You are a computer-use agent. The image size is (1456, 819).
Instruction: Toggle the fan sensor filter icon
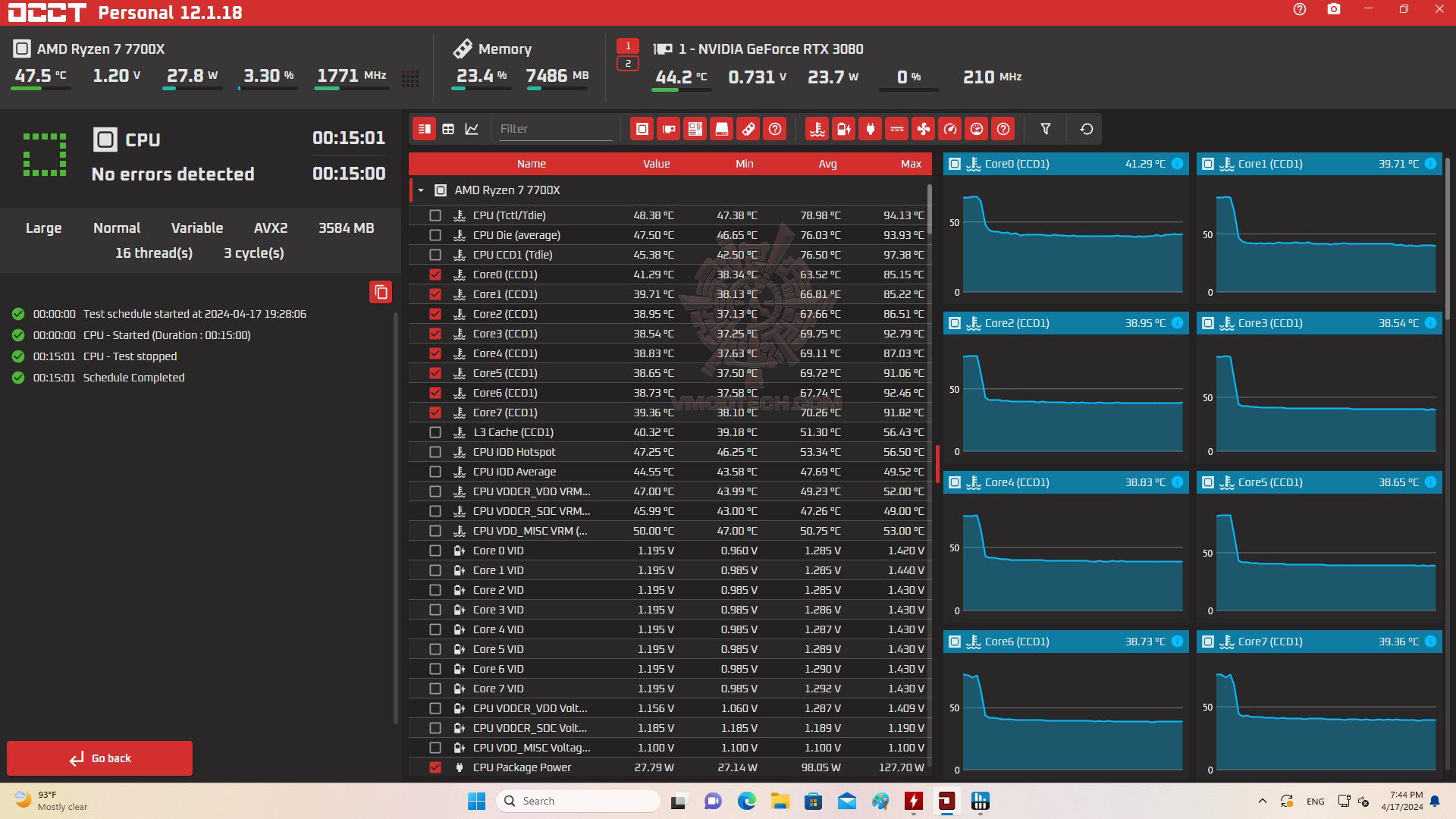pyautogui.click(x=923, y=129)
